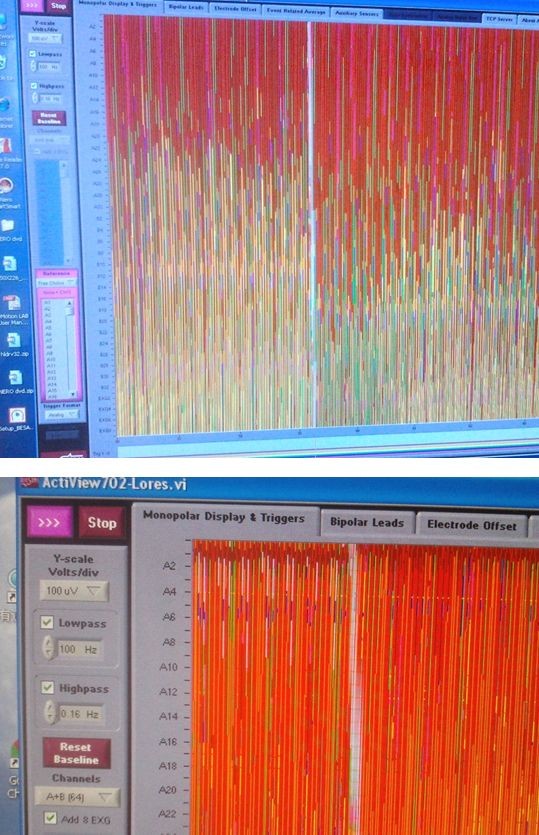Select Monopolar Display & Triggers tab in close-up
539x835 pixels.
224,517
